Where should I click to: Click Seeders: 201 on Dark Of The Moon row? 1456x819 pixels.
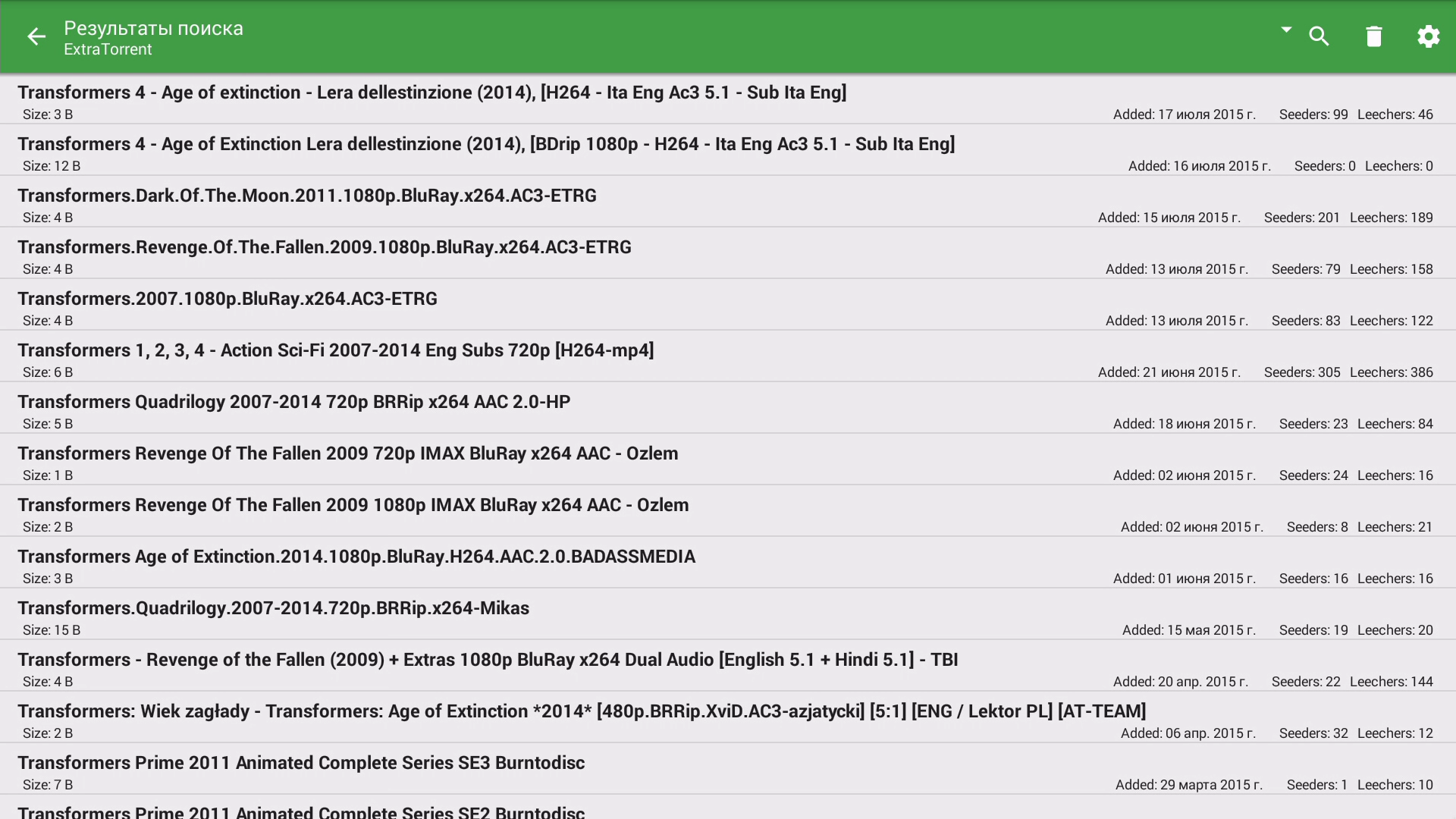(x=1302, y=218)
